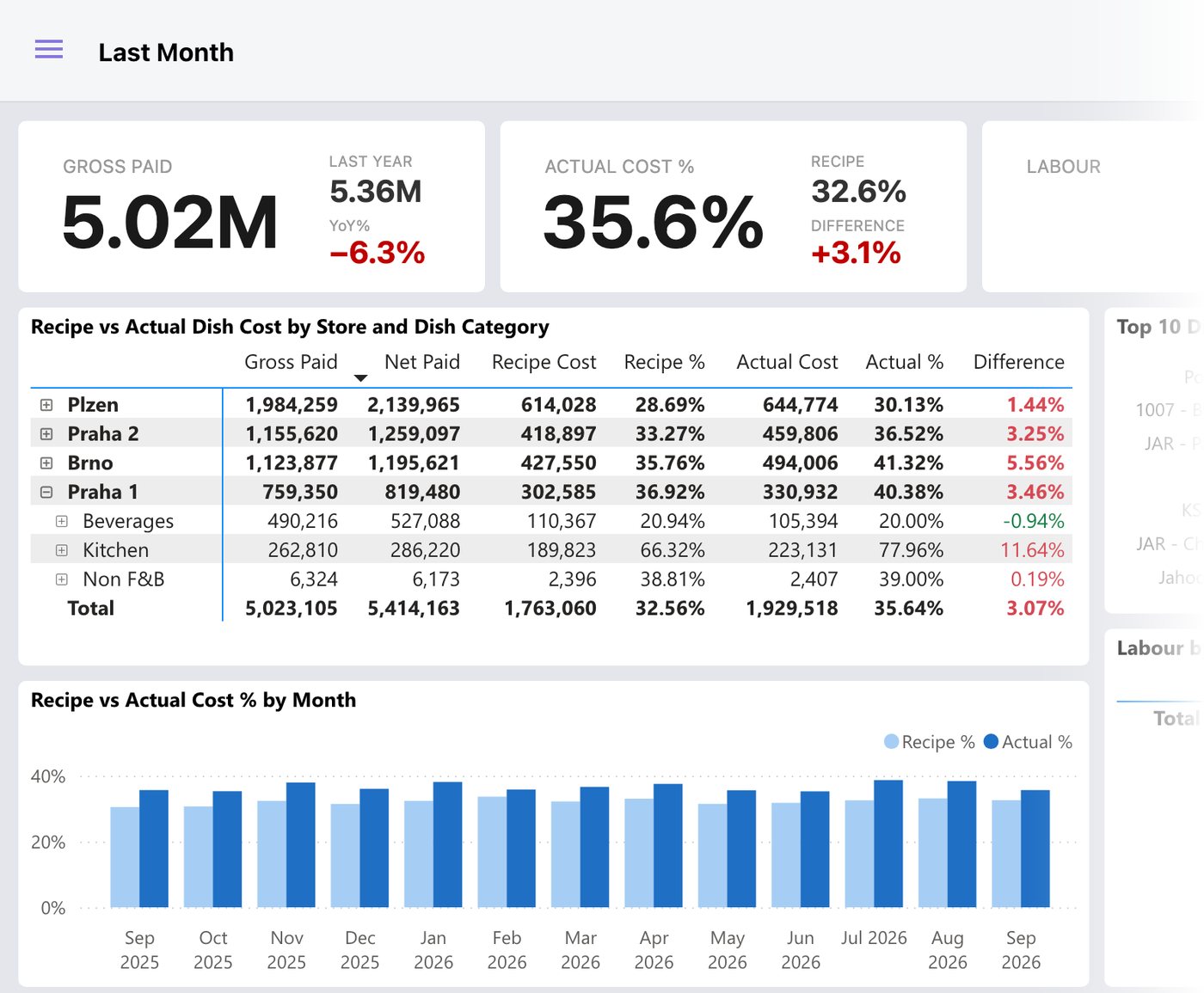Click Praha 1 recipe cost 302,585

point(558,493)
